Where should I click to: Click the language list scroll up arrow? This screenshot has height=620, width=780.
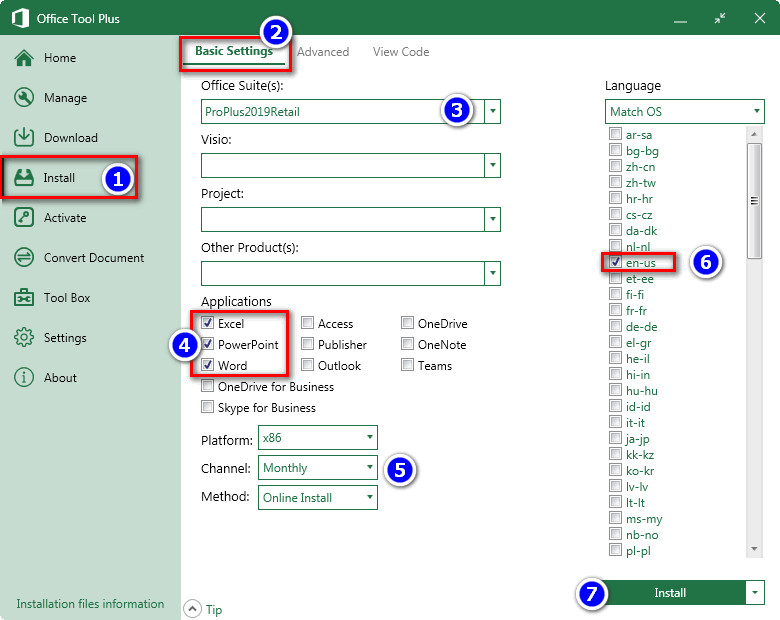[x=754, y=134]
